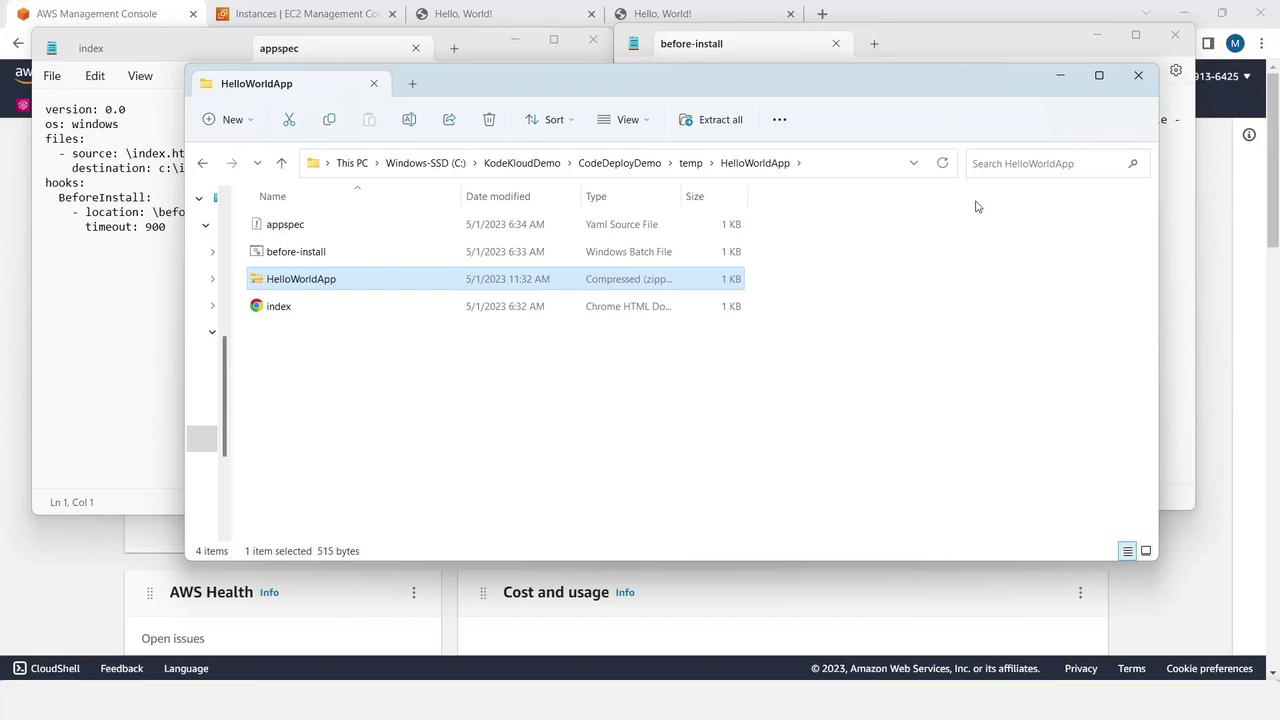Screen dimensions: 1280x720
Task: Click the Rename icon in Explorer toolbar
Action: click(x=409, y=120)
